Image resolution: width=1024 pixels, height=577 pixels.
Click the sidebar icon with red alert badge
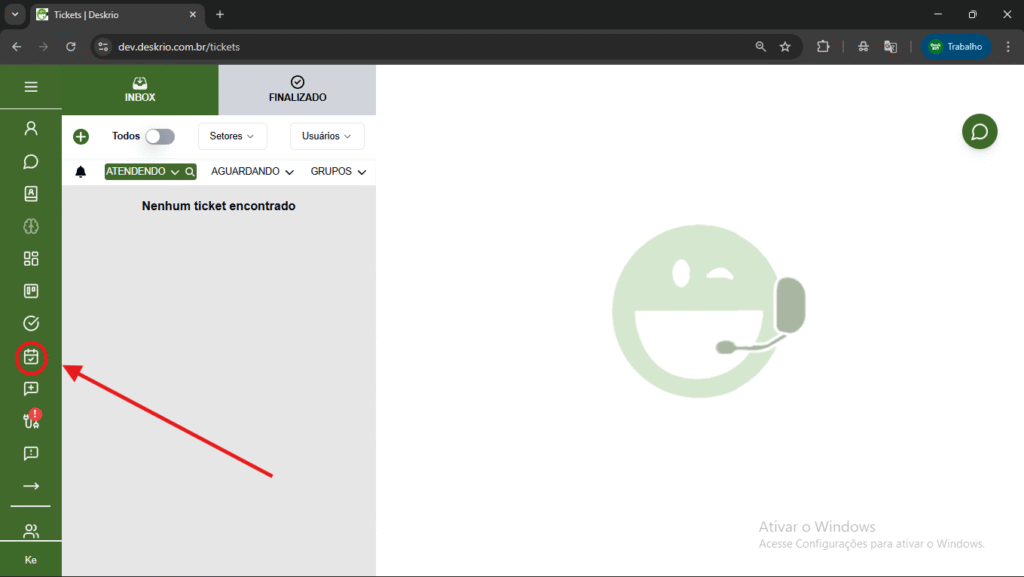[x=31, y=421]
